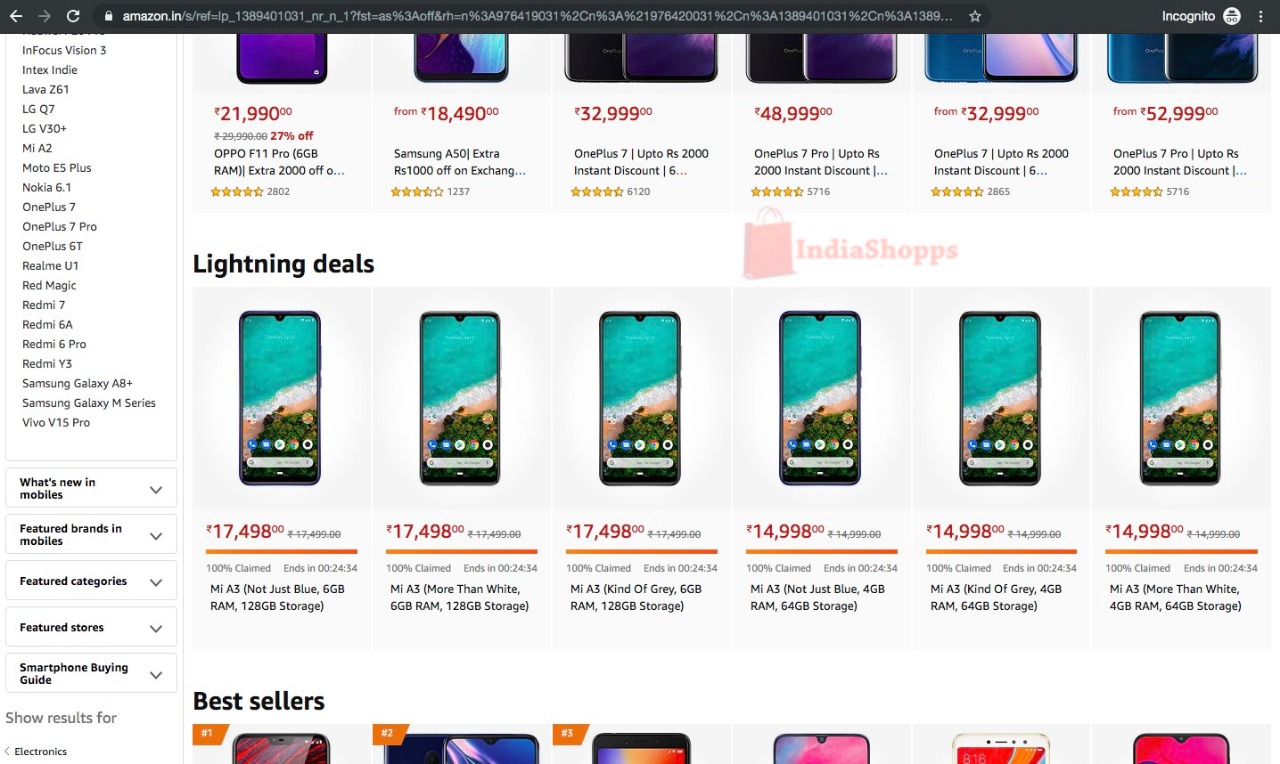Click the browser forward arrow
Viewport: 1280px width, 764px height.
click(x=44, y=16)
